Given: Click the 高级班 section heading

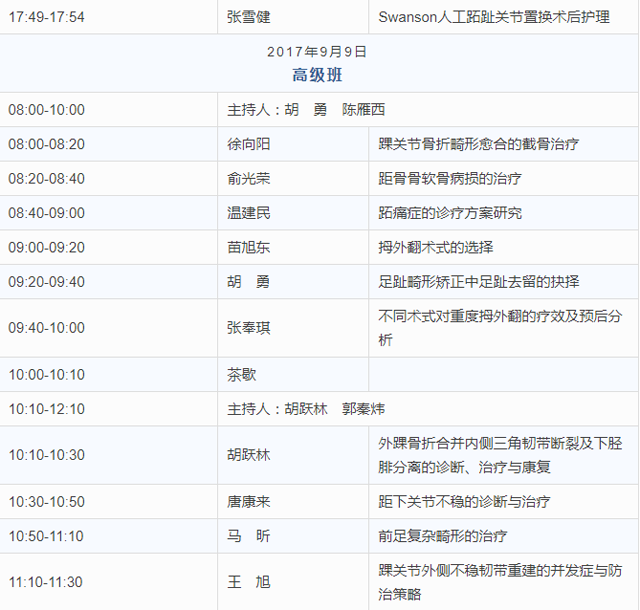Looking at the screenshot, I should [x=319, y=74].
